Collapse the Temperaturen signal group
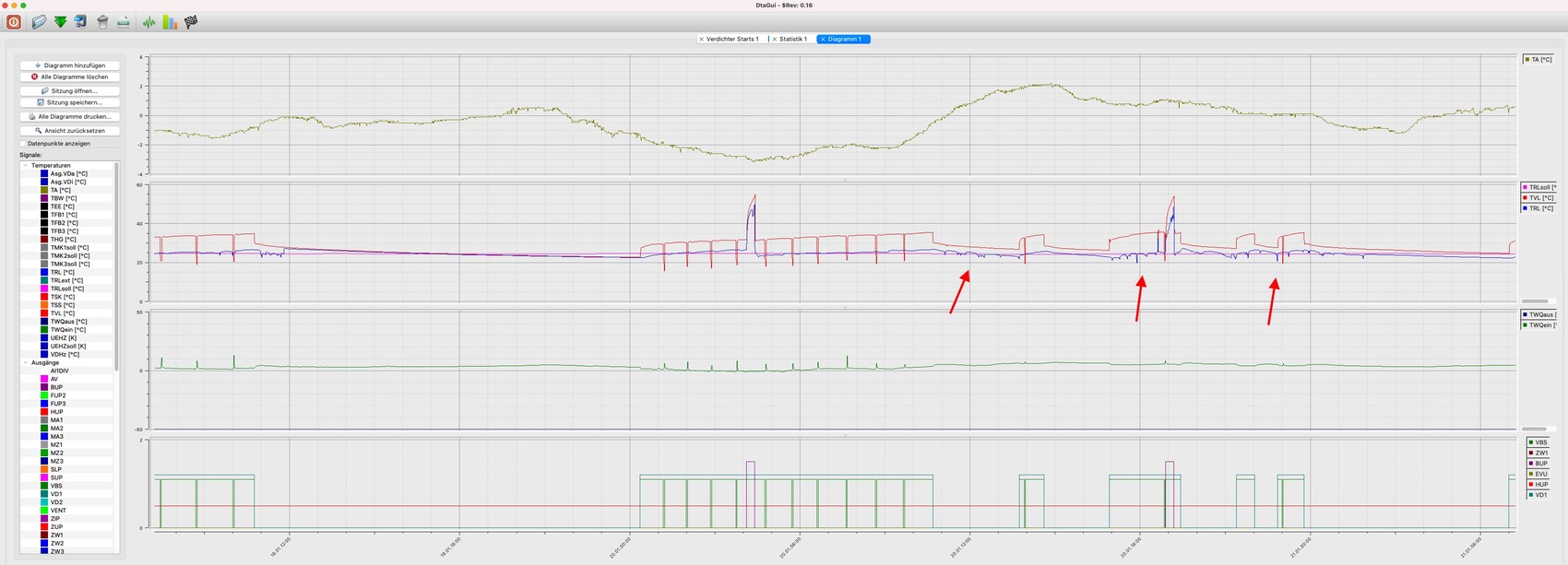This screenshot has height=565, width=1568. point(26,166)
